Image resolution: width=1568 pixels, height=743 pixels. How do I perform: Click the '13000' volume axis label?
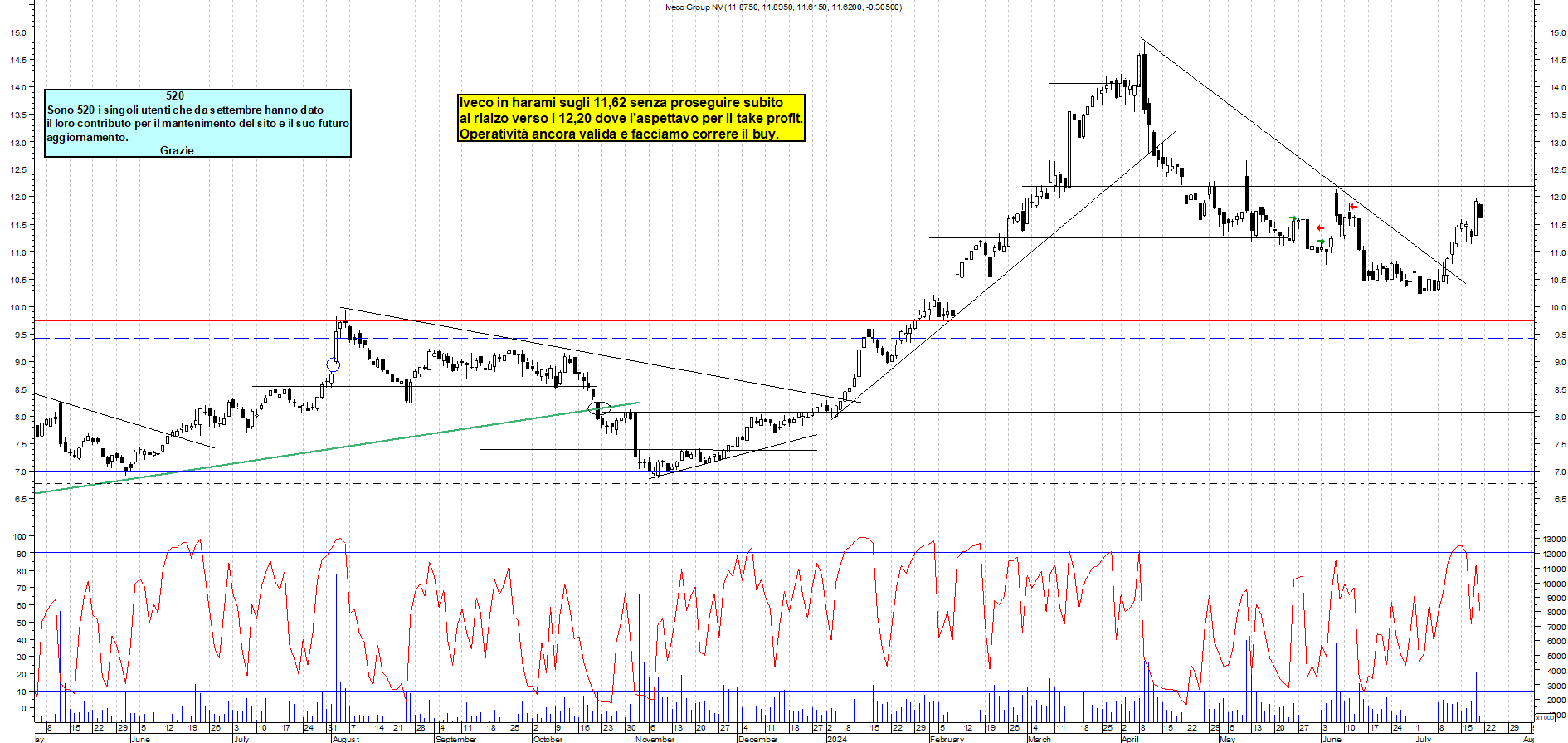1554,540
